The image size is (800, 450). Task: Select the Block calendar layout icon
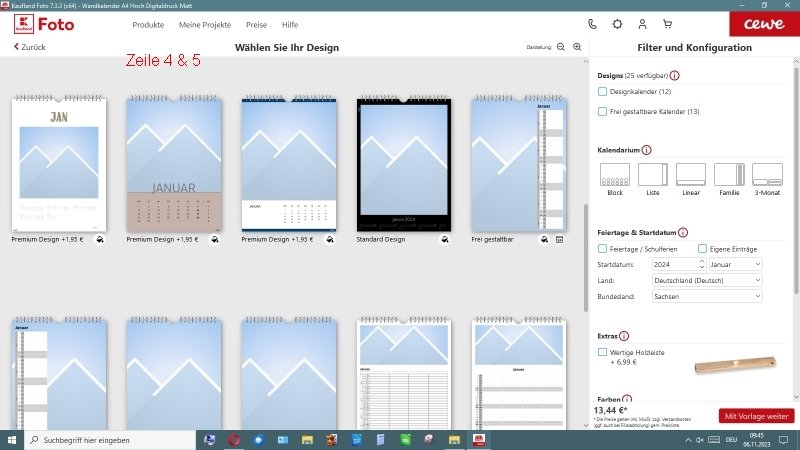click(x=614, y=174)
